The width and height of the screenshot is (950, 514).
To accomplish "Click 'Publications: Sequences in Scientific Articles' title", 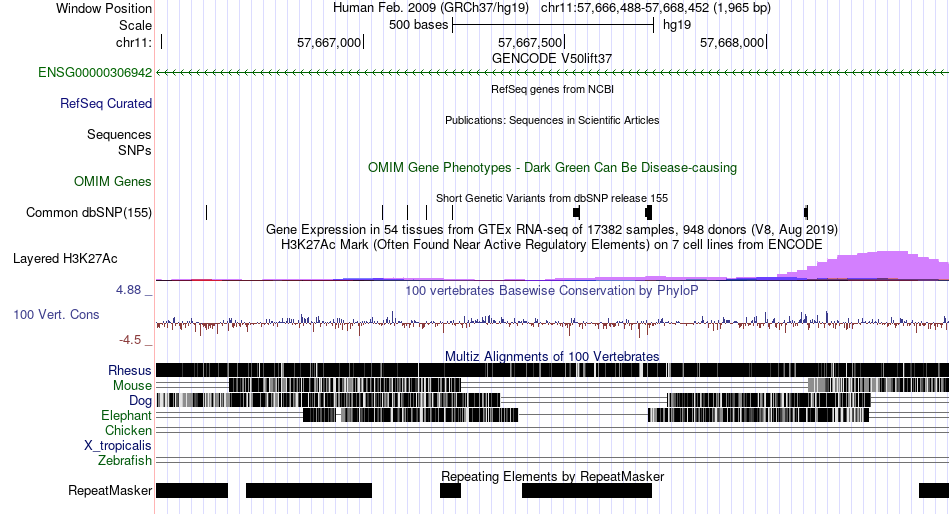I will pos(552,120).
